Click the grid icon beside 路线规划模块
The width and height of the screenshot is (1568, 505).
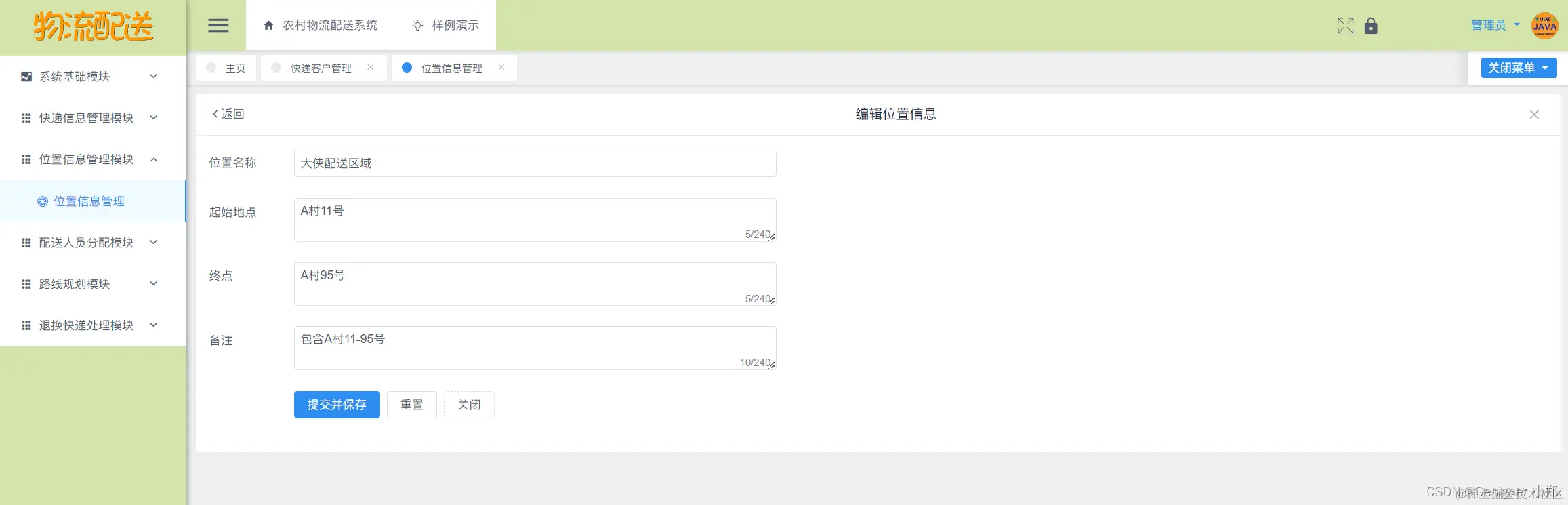coord(26,284)
